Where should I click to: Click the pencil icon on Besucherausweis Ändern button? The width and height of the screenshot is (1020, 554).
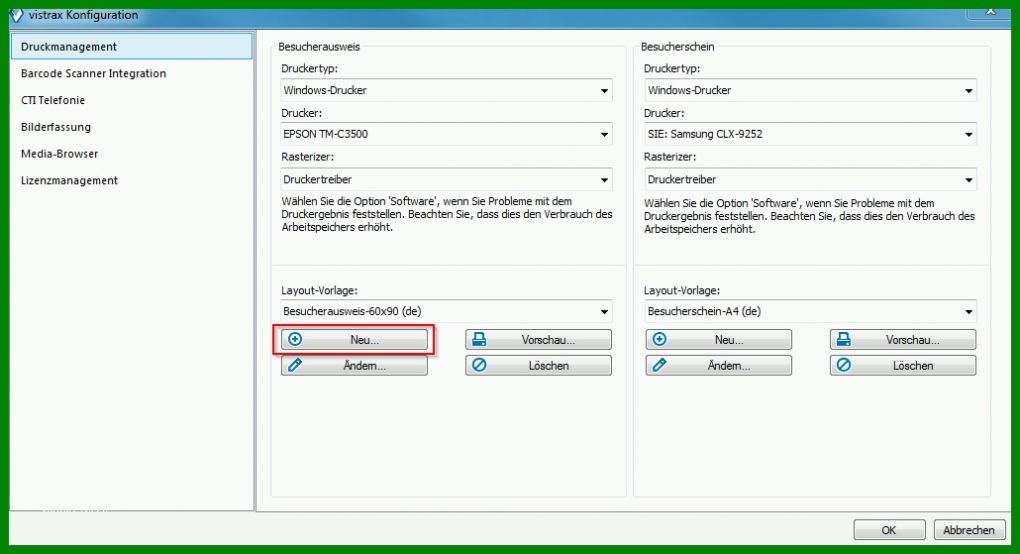(295, 365)
